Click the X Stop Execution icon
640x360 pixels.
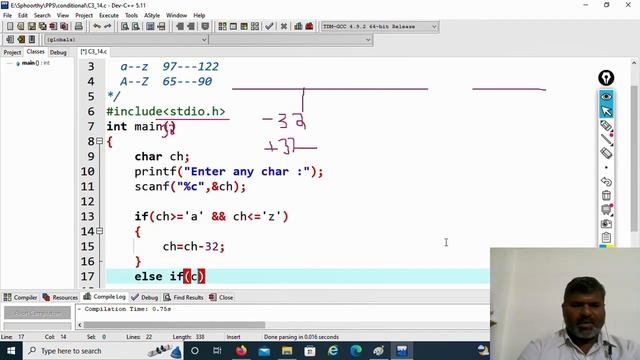click(284, 27)
